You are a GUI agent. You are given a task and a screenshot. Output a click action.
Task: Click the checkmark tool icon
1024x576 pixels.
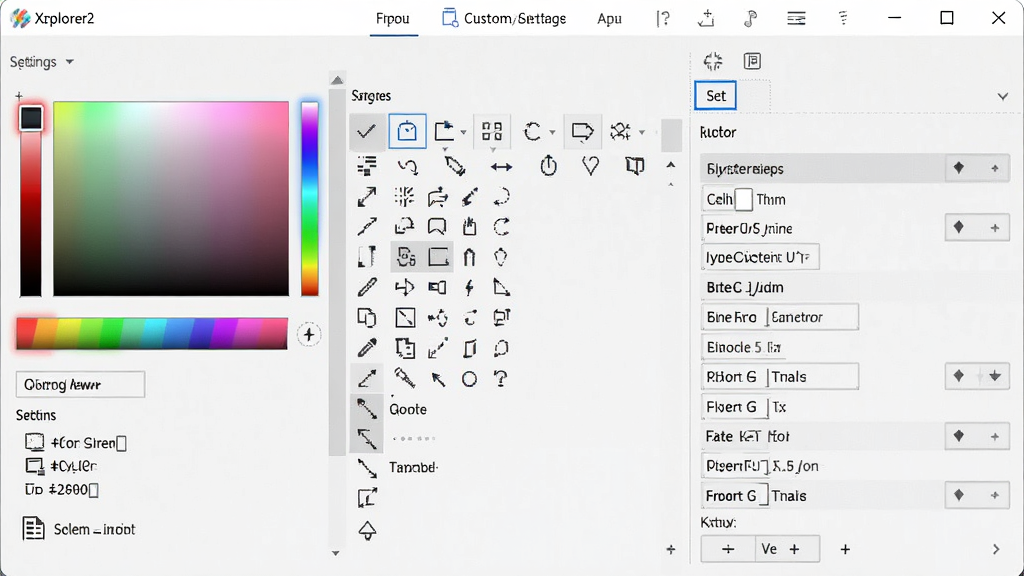(366, 131)
